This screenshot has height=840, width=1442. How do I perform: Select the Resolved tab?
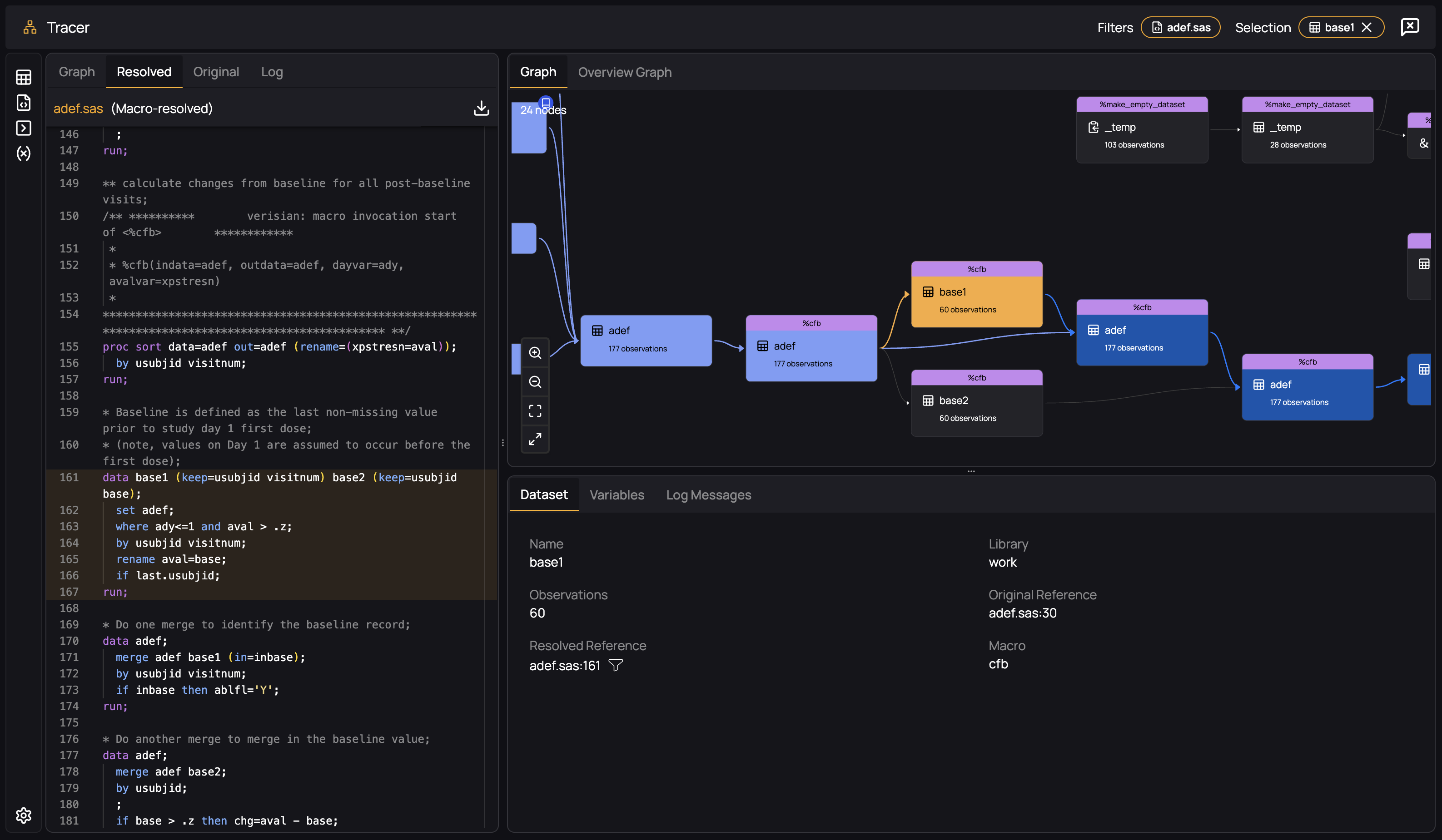pyautogui.click(x=144, y=71)
